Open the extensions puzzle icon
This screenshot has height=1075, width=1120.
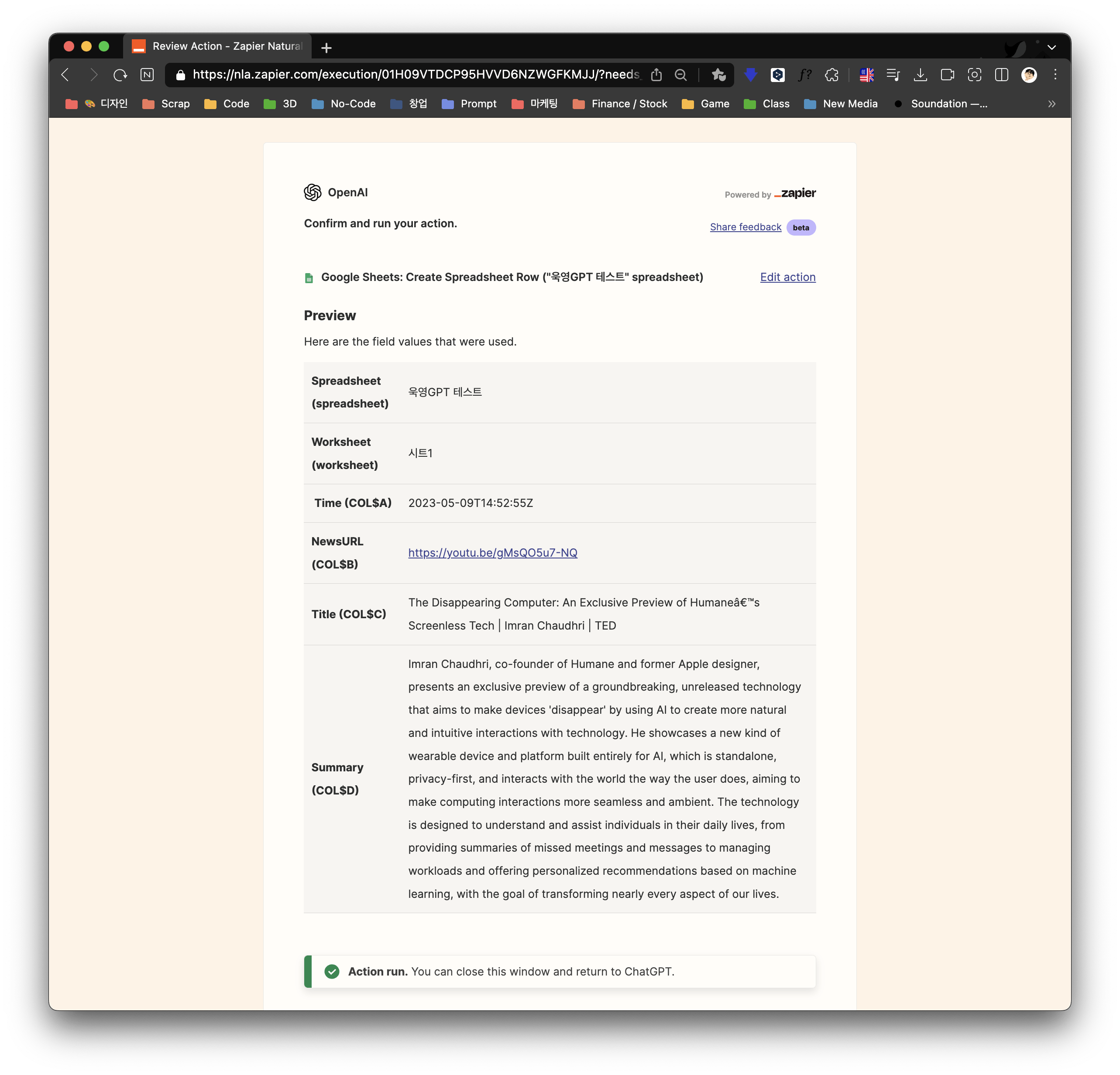coord(832,75)
